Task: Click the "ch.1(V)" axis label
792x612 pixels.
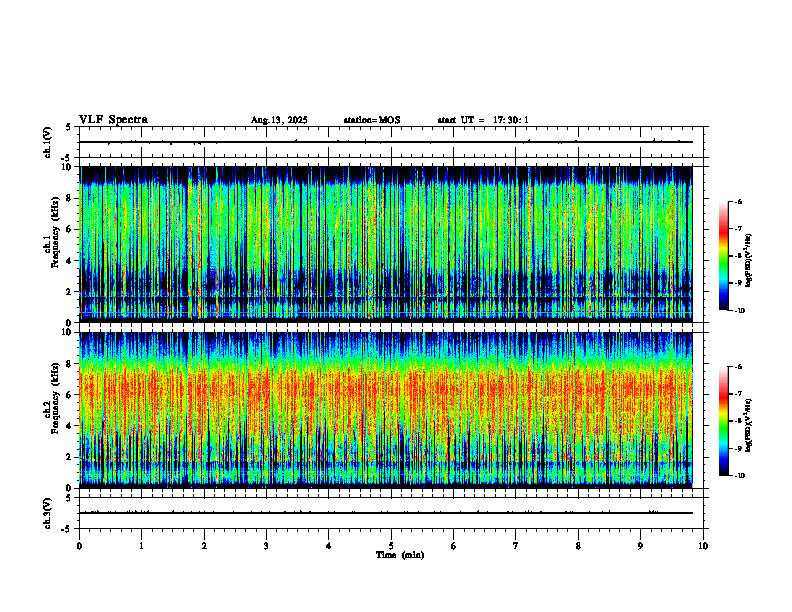Action: pos(47,142)
